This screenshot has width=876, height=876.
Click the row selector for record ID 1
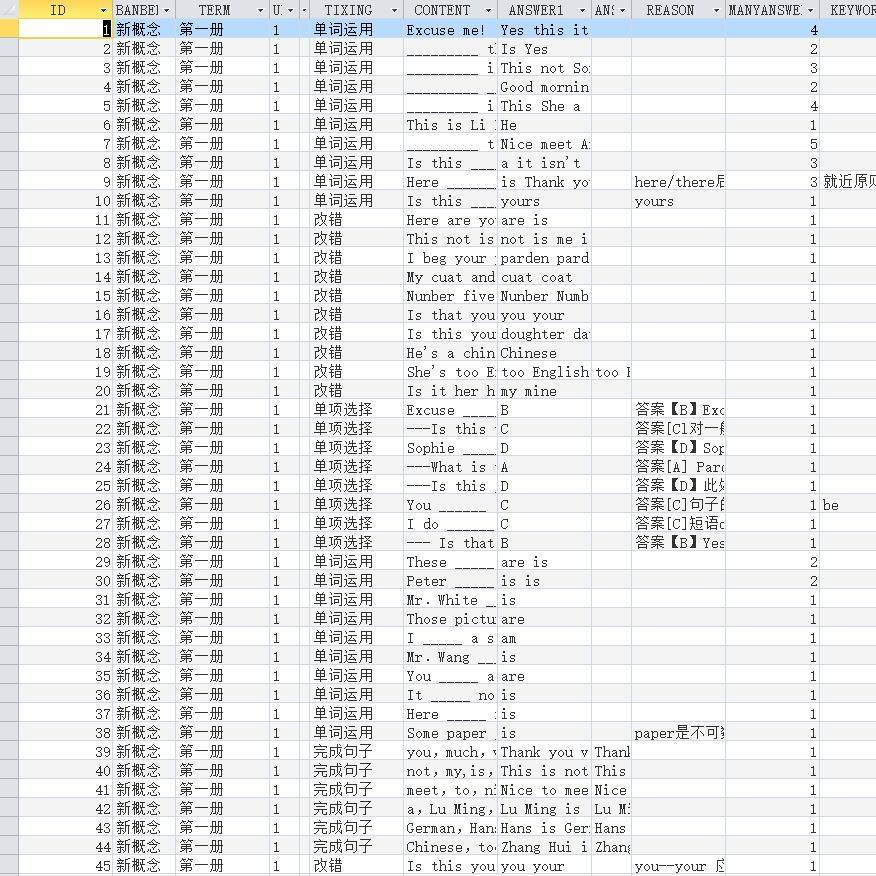[9, 30]
